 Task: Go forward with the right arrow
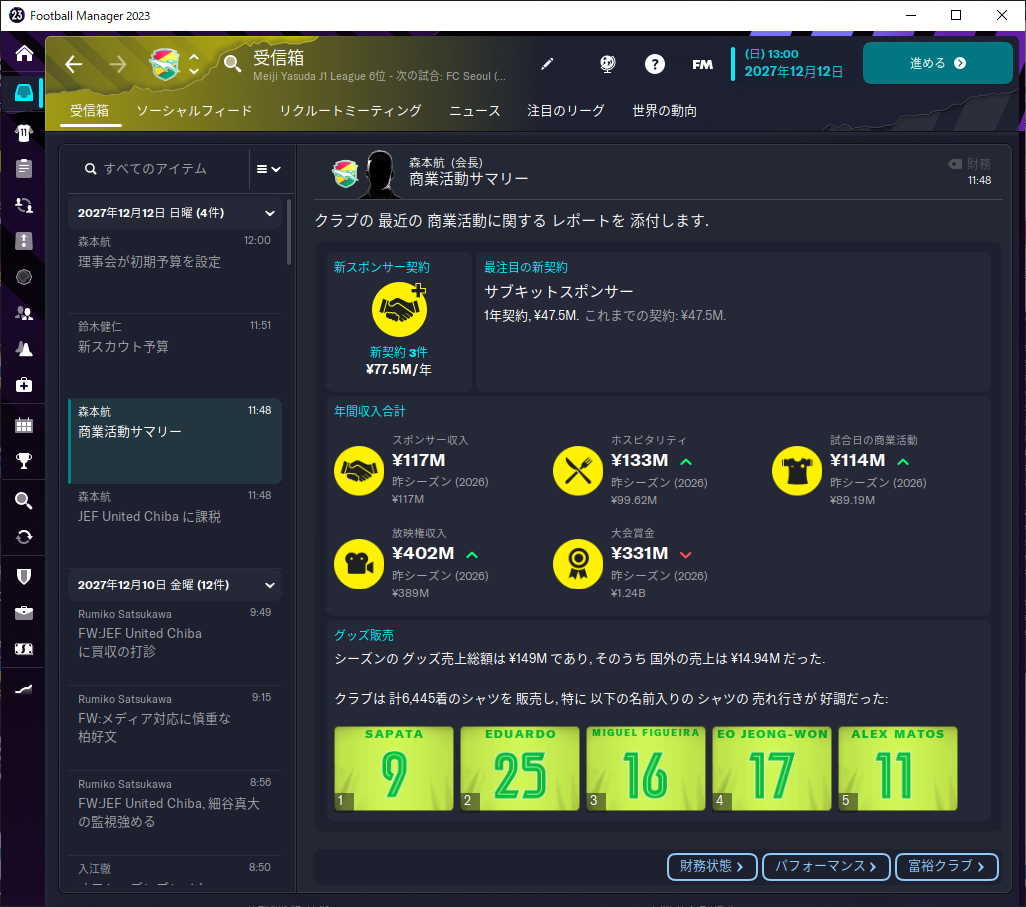(118, 64)
